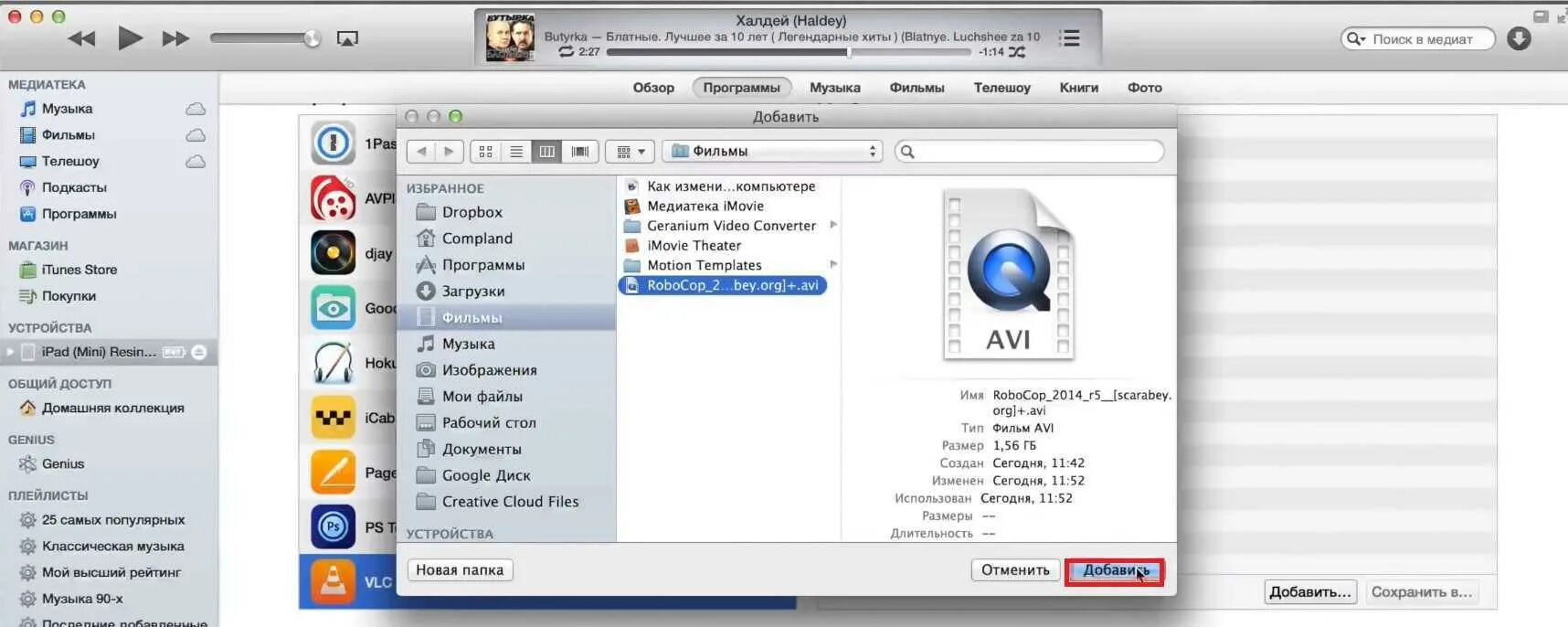This screenshot has width=1568, height=627.
Task: Open Домашняя коллекция in the sidebar
Action: (112, 409)
